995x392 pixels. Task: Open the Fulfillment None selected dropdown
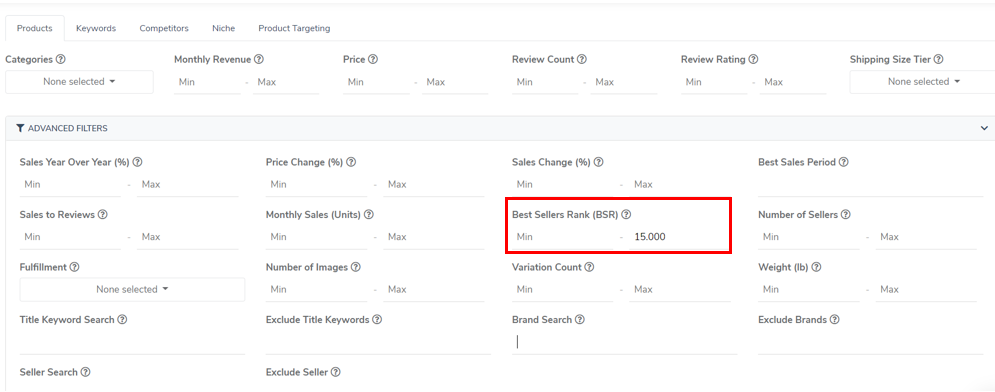pos(132,289)
